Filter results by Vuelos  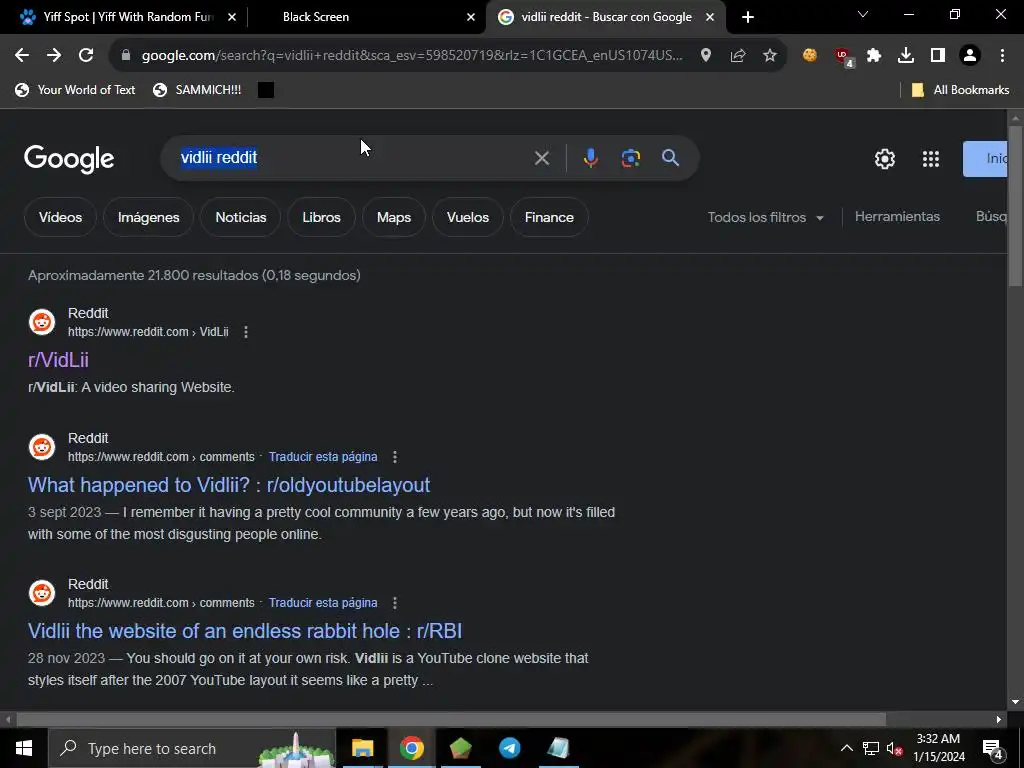point(468,217)
